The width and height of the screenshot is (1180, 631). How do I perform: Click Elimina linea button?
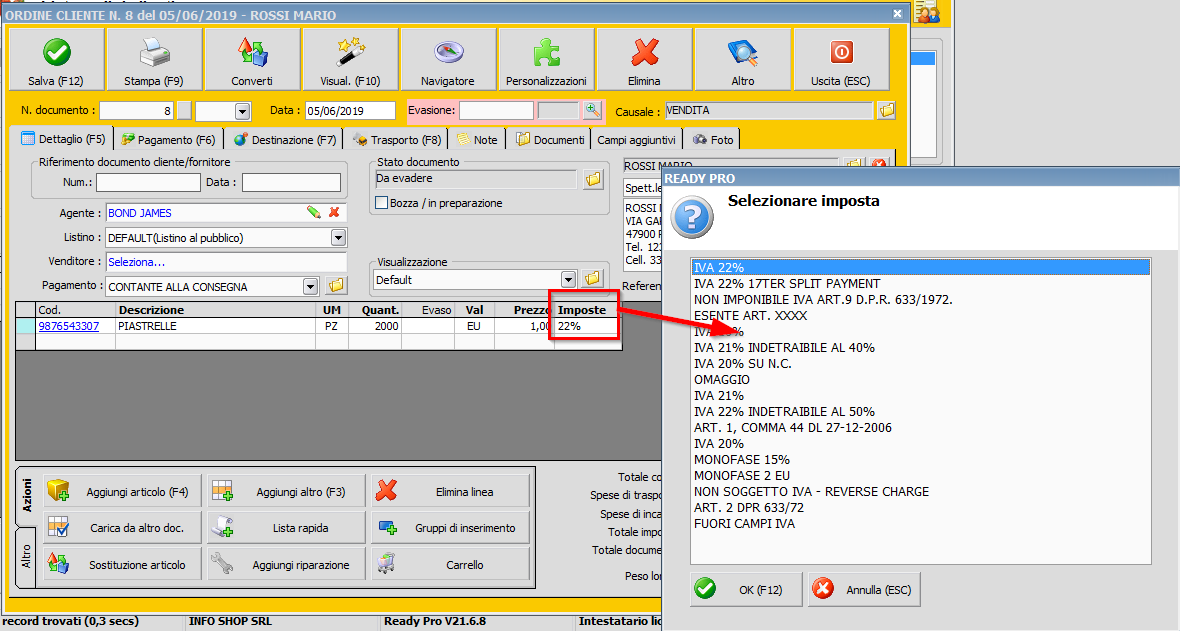tap(451, 492)
